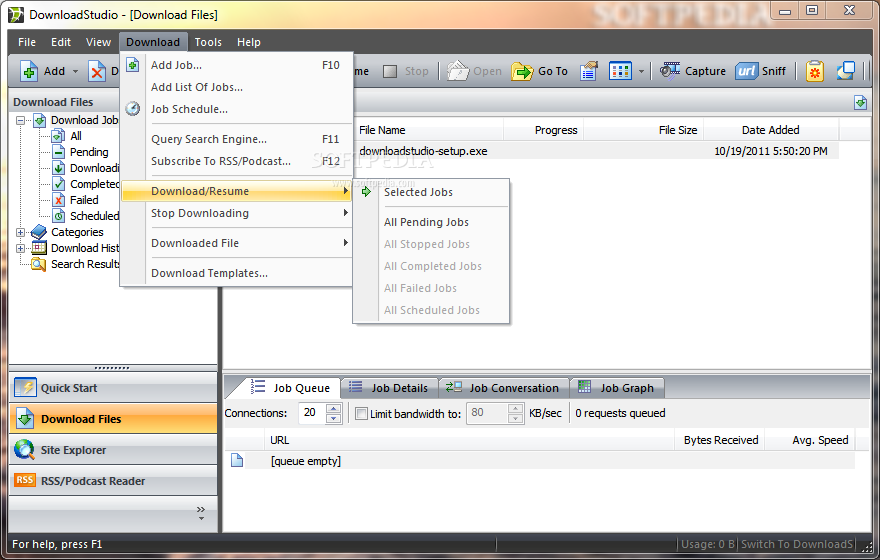
Task: Click the Downloading arrow tree icon
Action: point(58,168)
